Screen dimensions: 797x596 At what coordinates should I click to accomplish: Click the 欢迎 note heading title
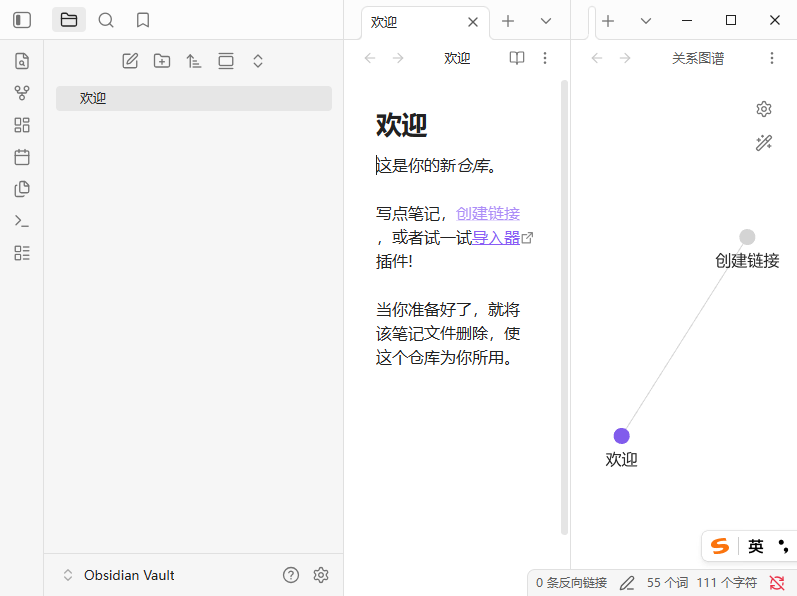[x=402, y=125]
